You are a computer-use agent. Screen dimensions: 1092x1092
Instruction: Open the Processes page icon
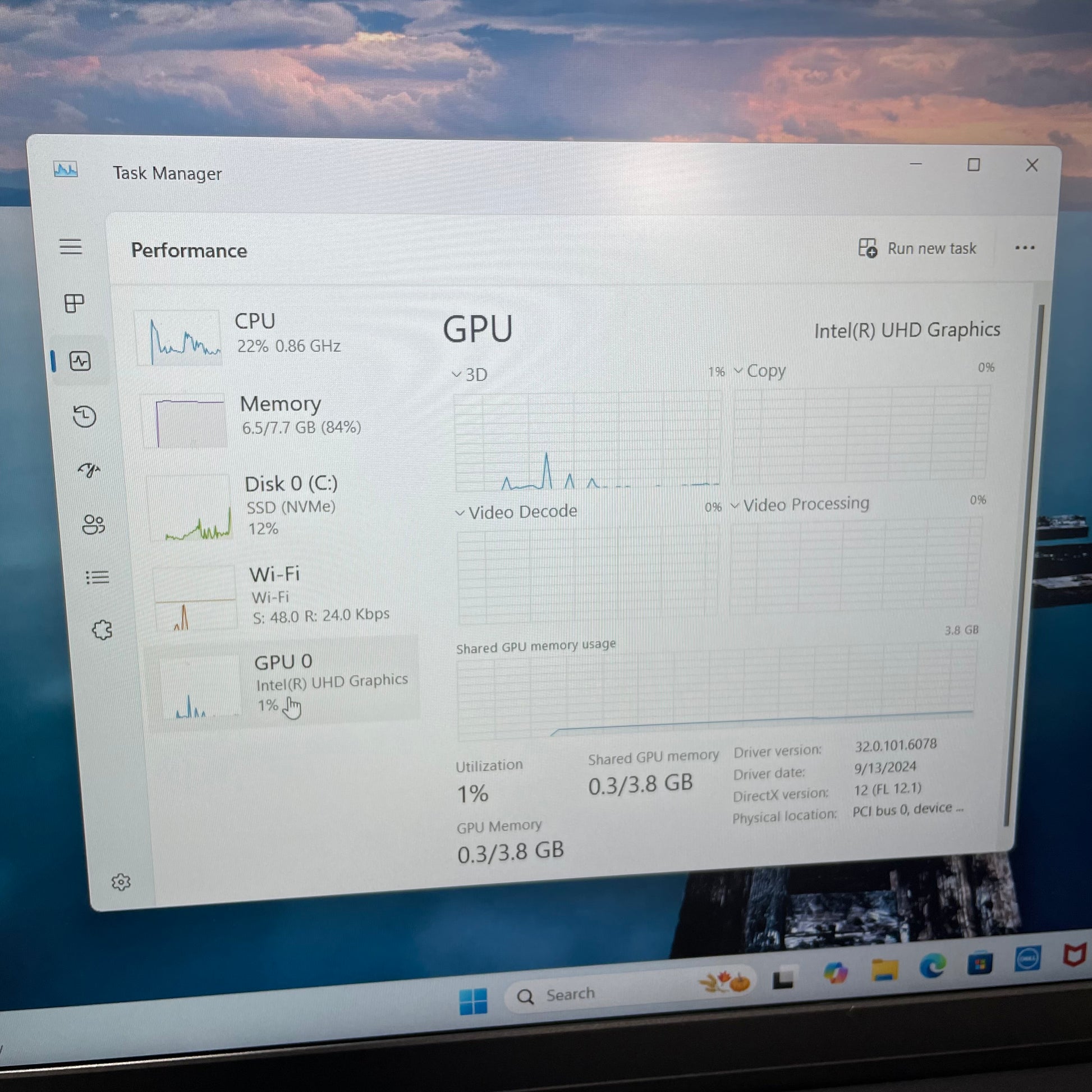click(74, 304)
